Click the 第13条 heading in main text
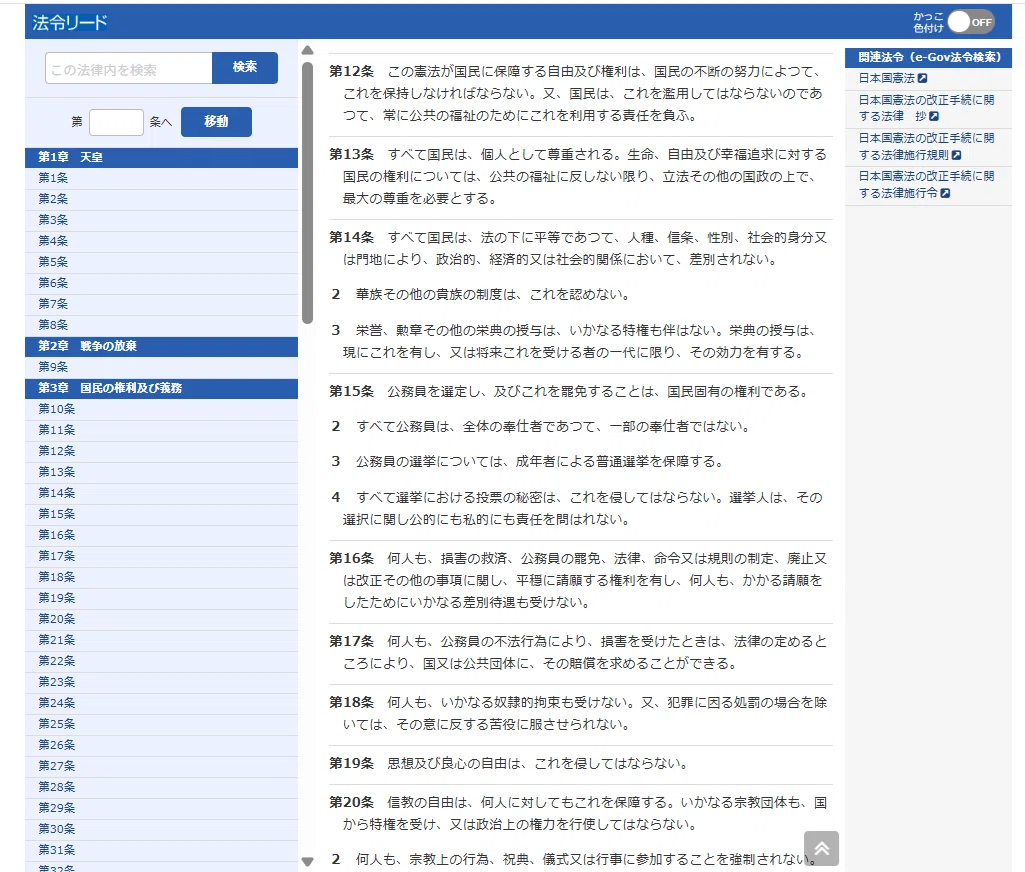The image size is (1025, 872). (x=352, y=154)
